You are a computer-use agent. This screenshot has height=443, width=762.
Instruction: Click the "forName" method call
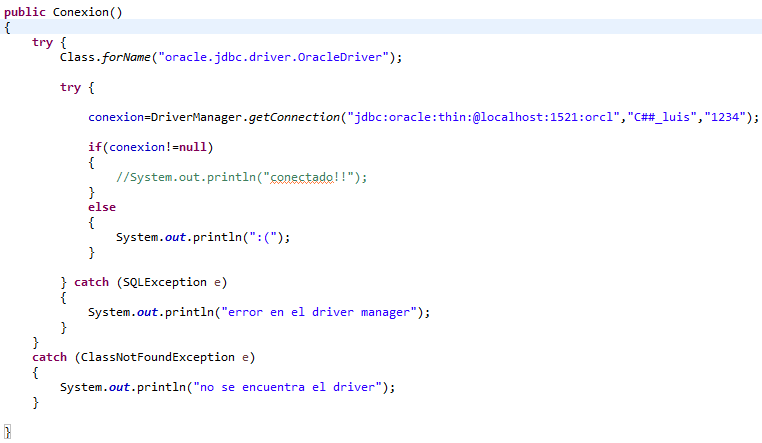(126, 57)
